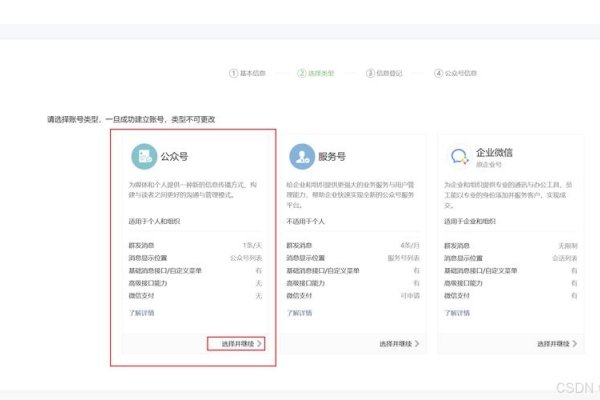Click 微信支付 label in 企业微信 card
Image resolution: width=600 pixels, height=400 pixels.
(x=457, y=296)
